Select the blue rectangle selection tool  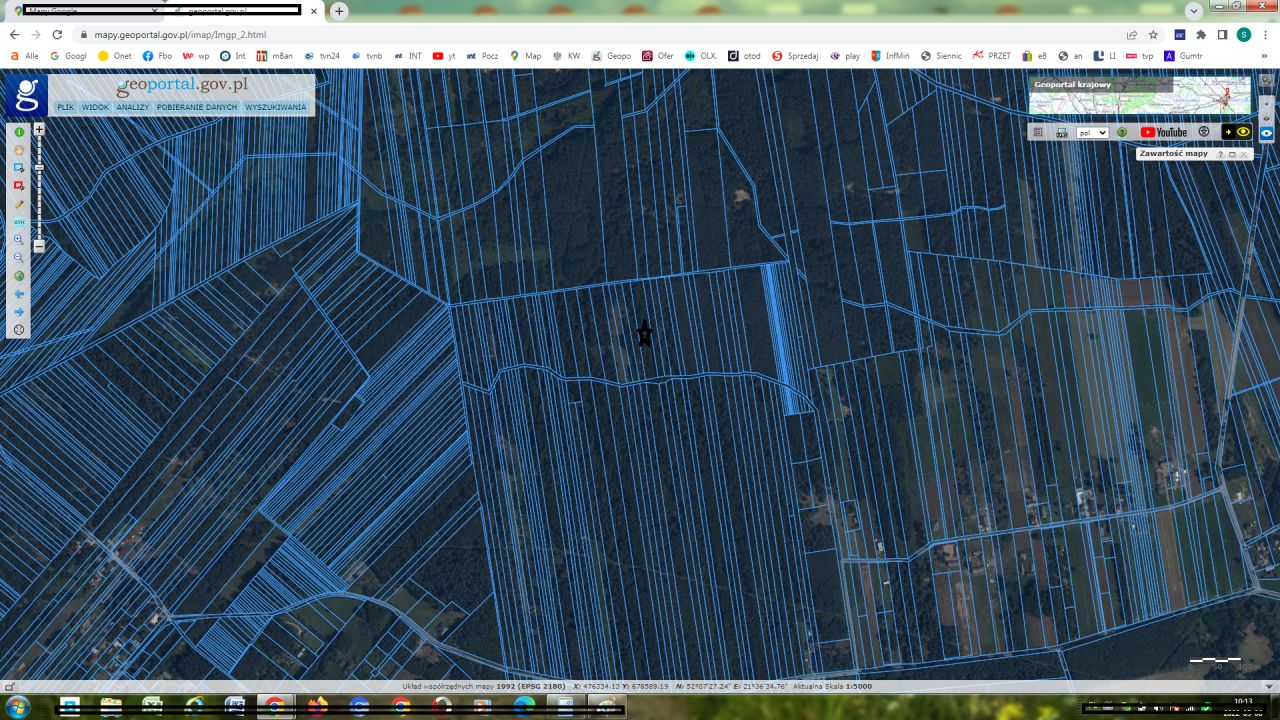coord(19,168)
